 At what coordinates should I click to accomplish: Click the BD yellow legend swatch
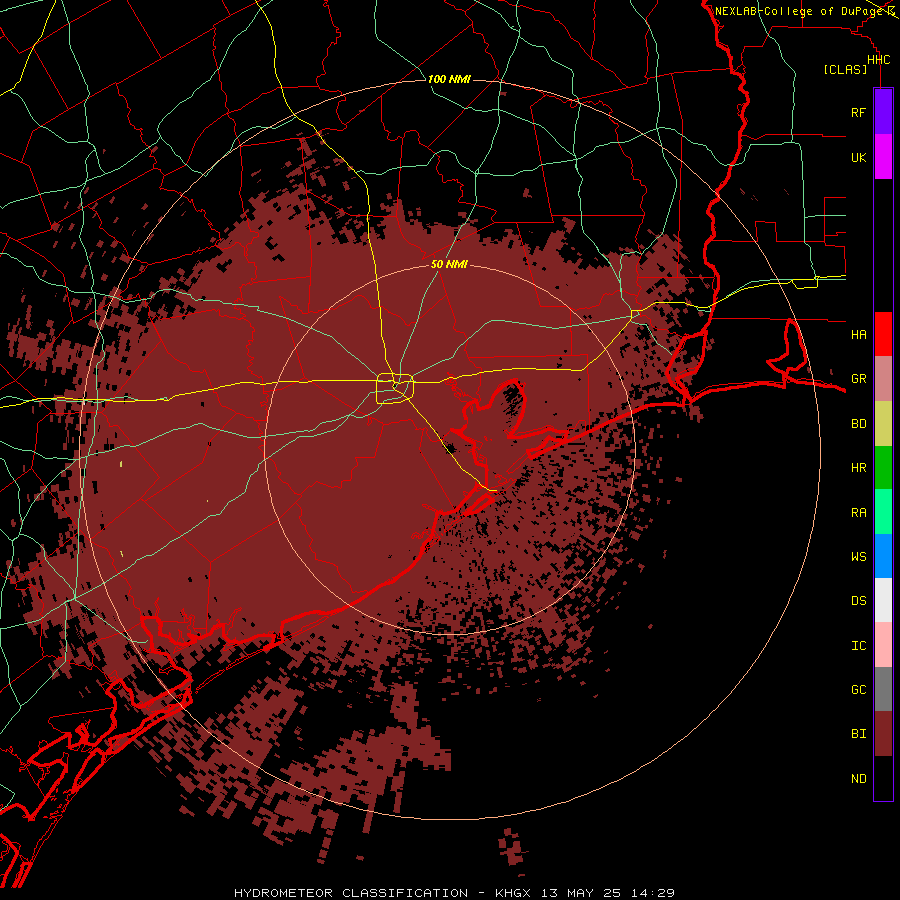883,423
